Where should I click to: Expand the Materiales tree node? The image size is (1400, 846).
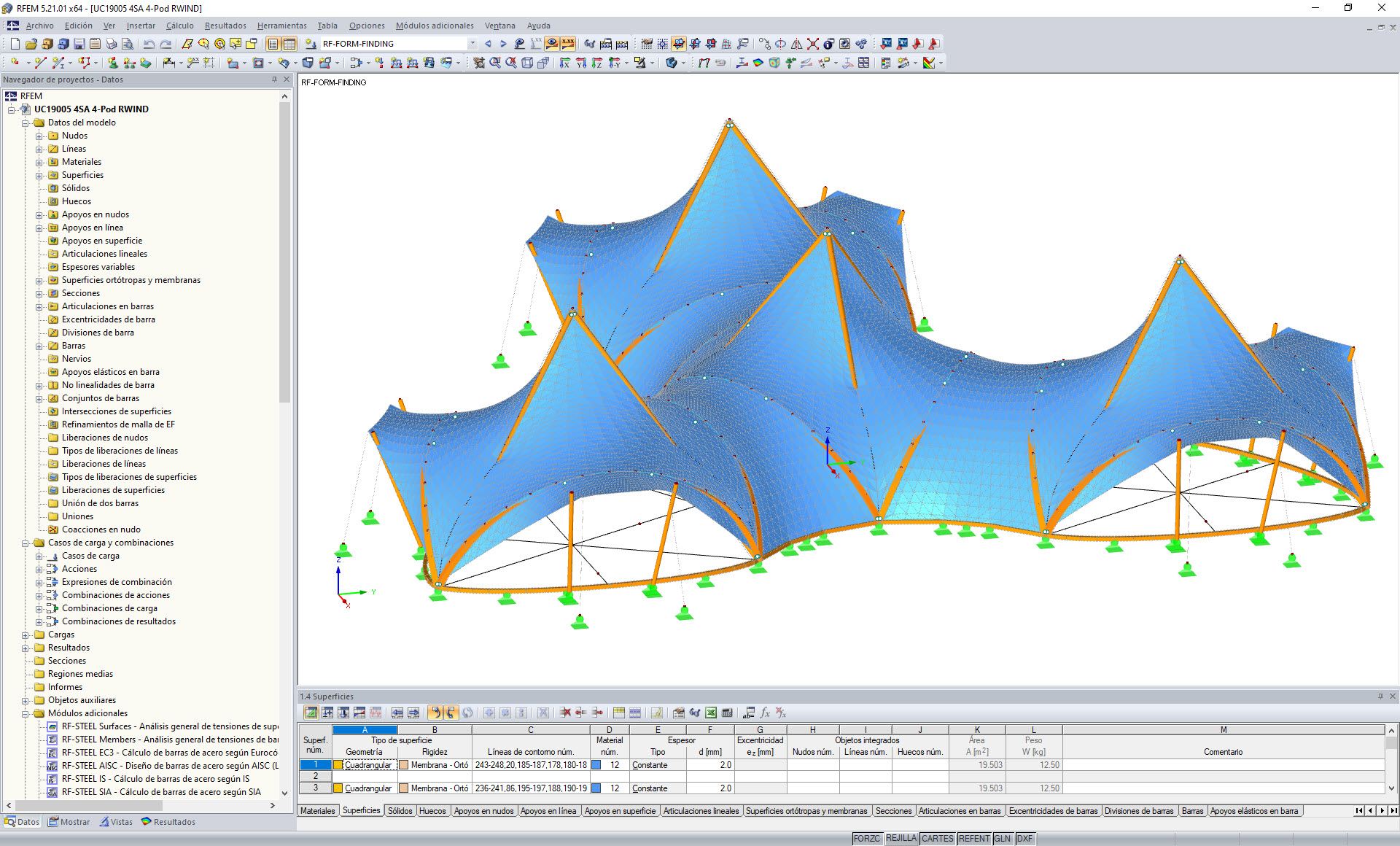tap(39, 162)
